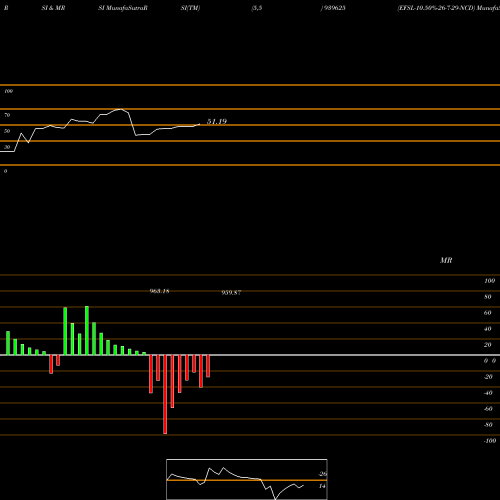
Task: Click the tallest red histogram bar
Action: point(165,394)
